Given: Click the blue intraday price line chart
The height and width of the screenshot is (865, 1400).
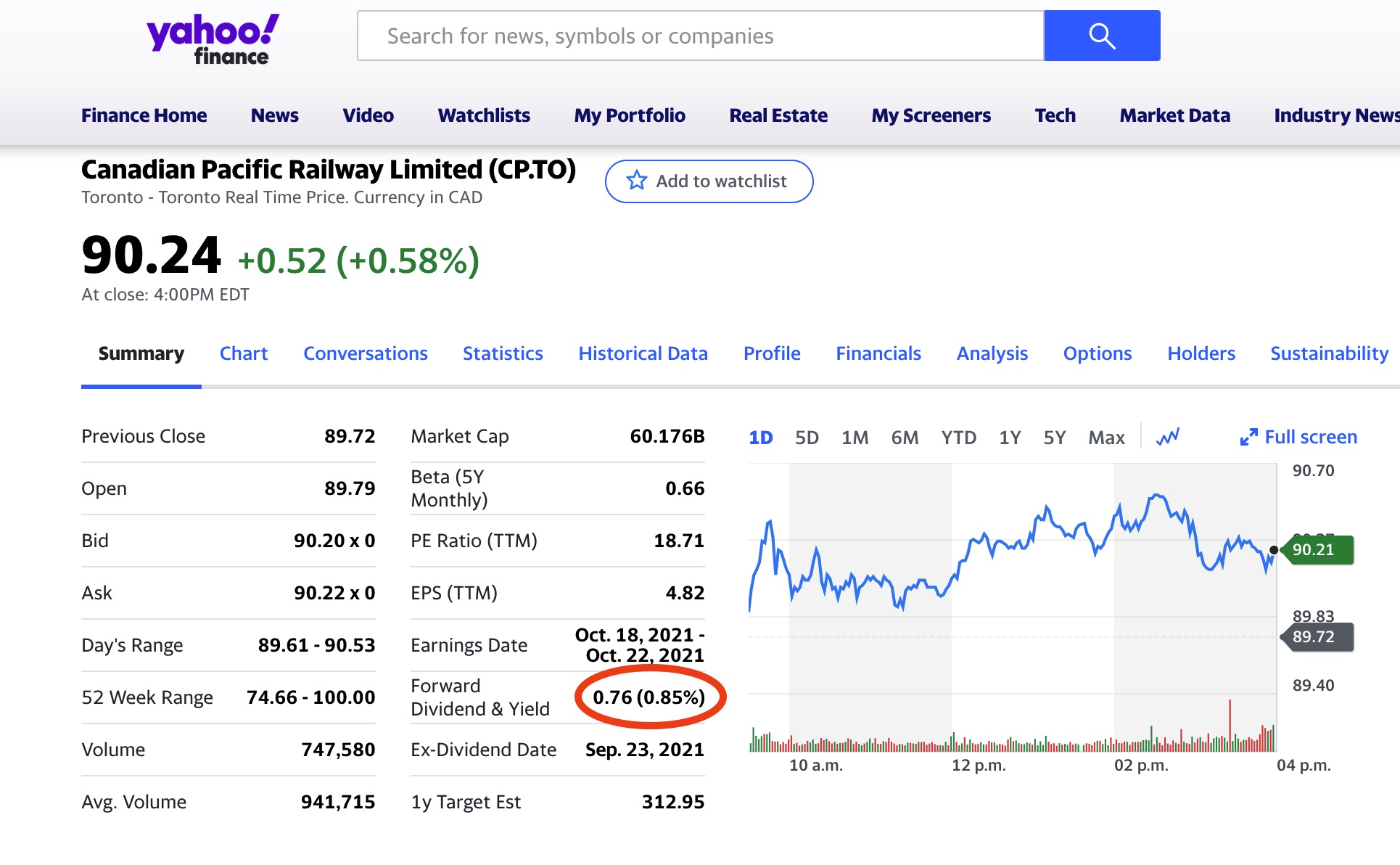Looking at the screenshot, I should point(1012,553).
